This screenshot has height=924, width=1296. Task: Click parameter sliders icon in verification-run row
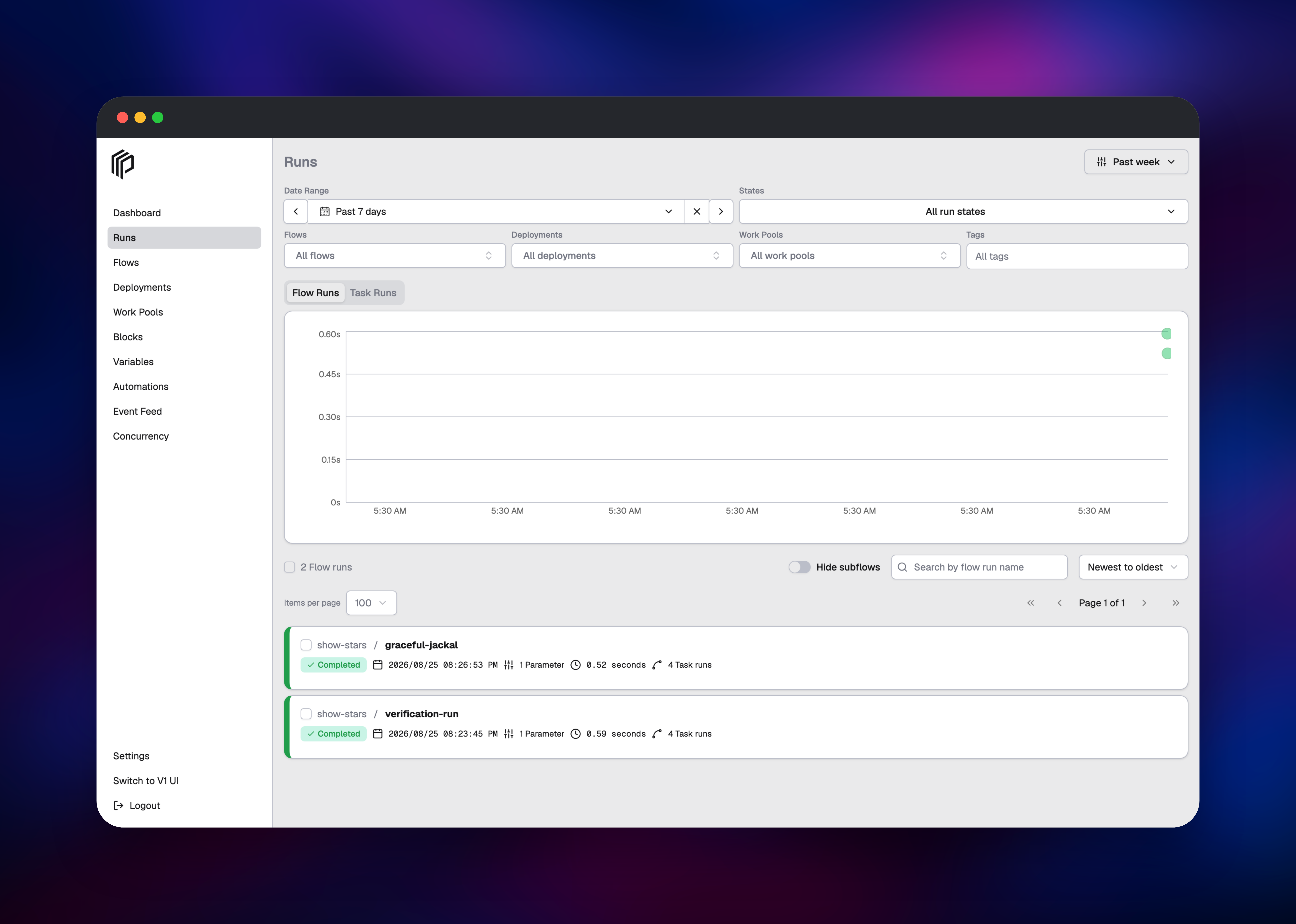(x=509, y=734)
